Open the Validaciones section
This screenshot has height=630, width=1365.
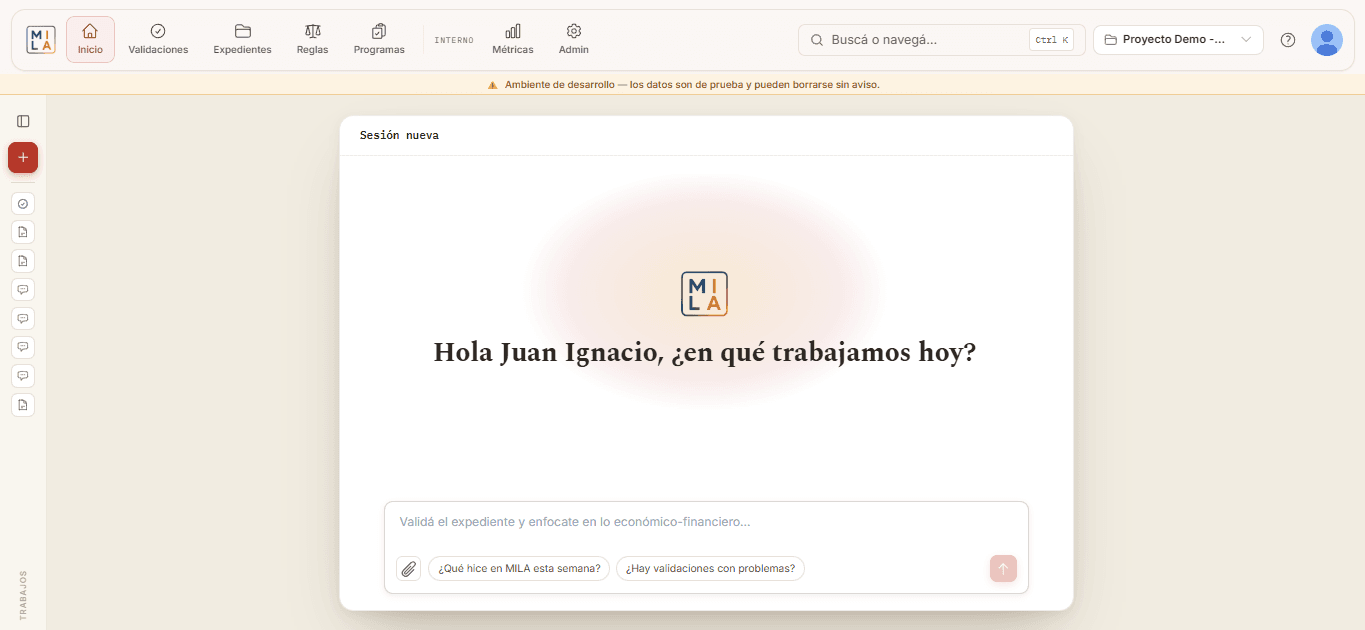[158, 40]
